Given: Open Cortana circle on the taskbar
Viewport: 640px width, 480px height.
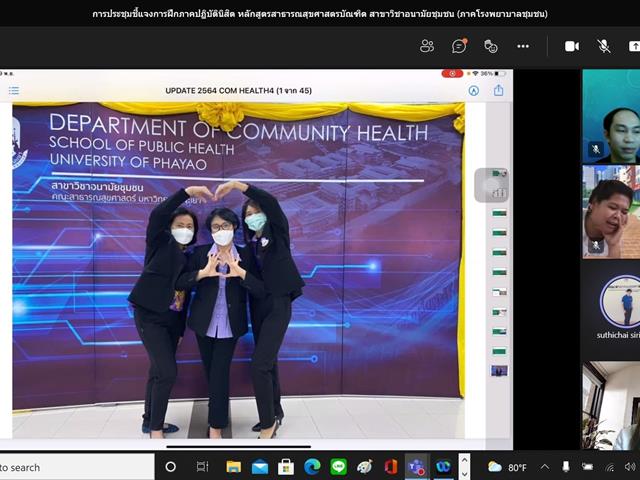Looking at the screenshot, I should pos(171,467).
